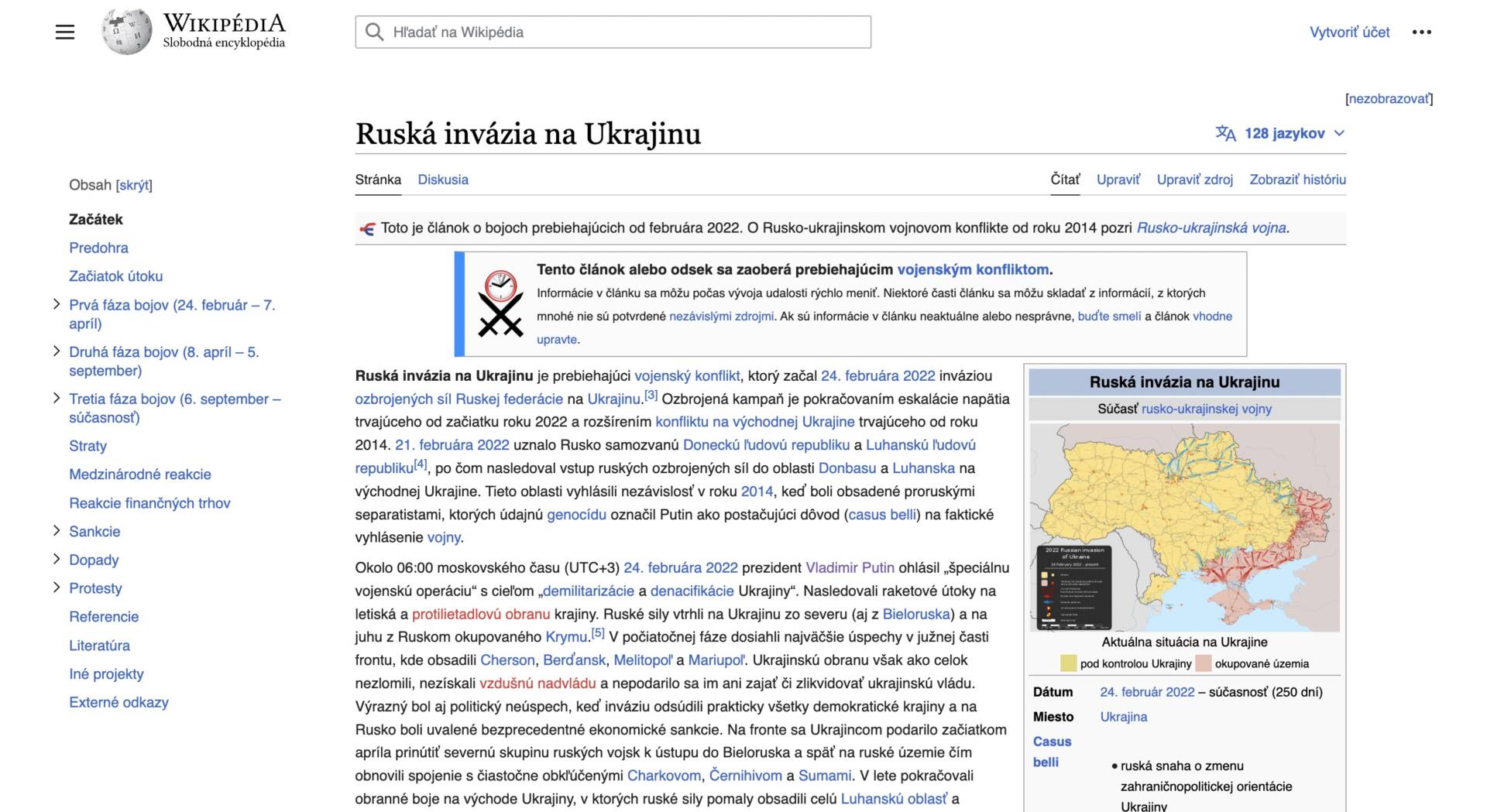Switch to the Stránka tab
Viewport: 1487px width, 812px height.
pyautogui.click(x=378, y=180)
